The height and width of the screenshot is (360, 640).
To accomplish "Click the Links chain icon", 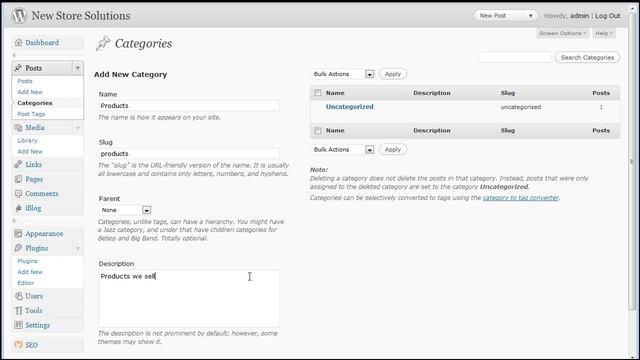I will pyautogui.click(x=18, y=164).
